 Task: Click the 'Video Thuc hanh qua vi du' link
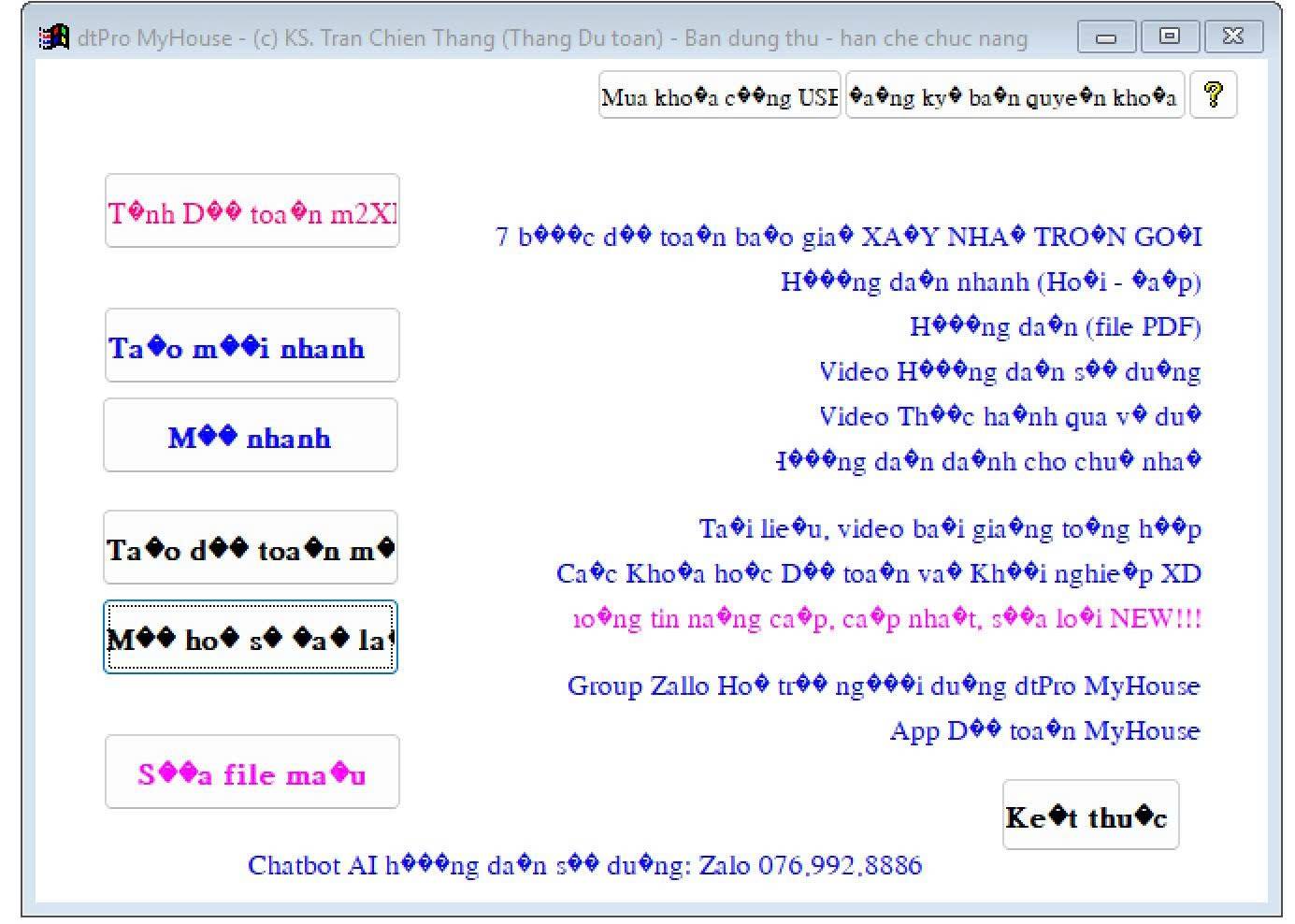(x=1009, y=416)
